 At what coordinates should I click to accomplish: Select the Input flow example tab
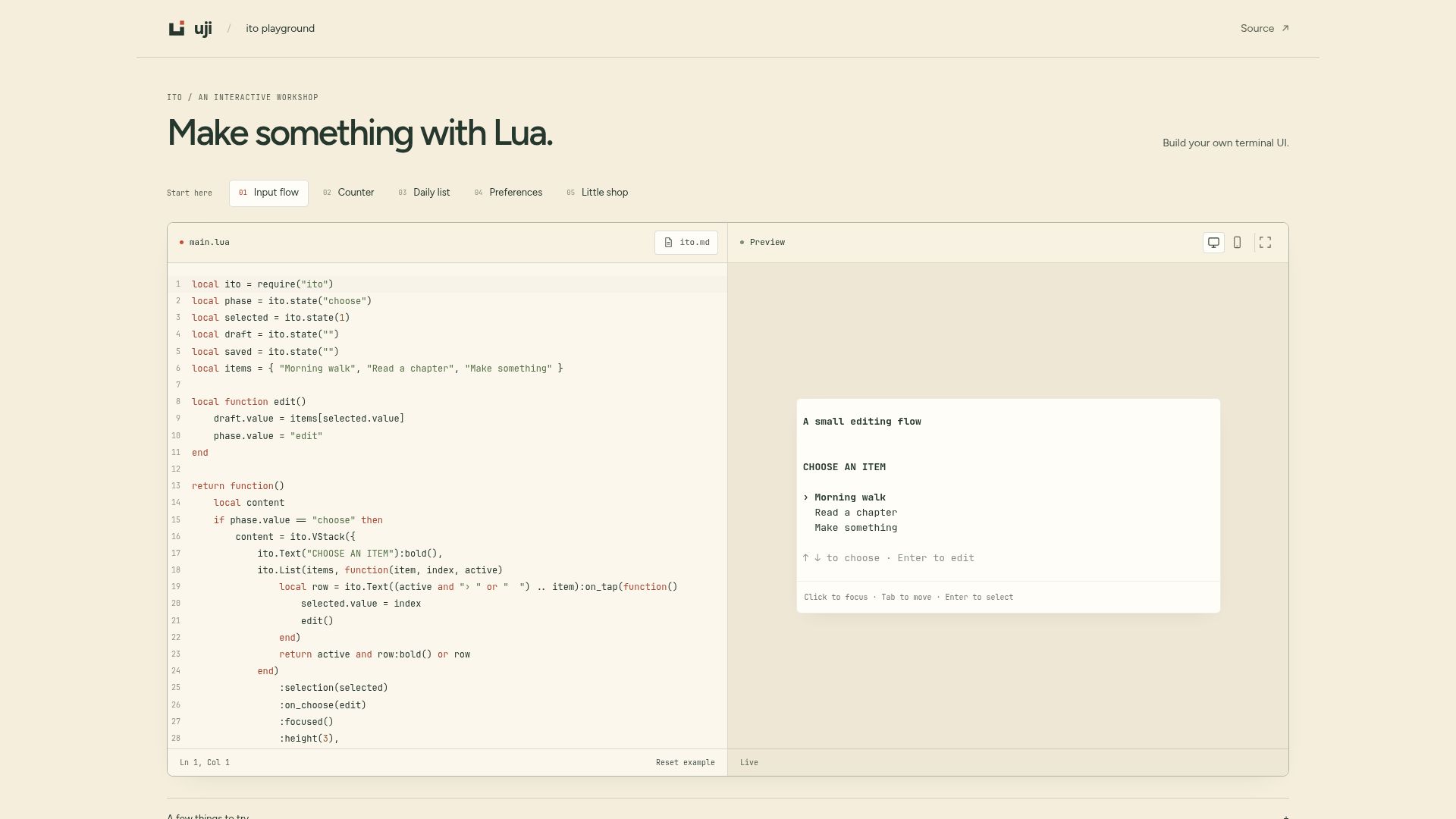268,193
